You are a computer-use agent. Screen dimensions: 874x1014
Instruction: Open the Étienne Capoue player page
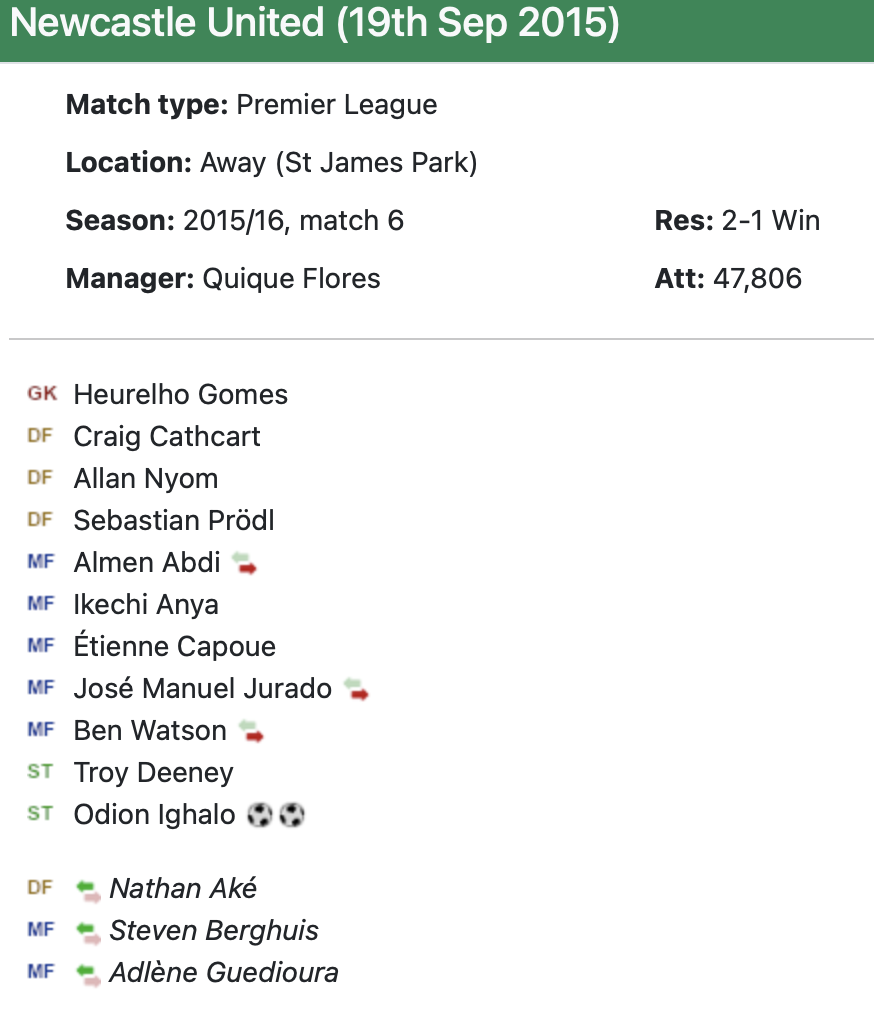pos(174,647)
